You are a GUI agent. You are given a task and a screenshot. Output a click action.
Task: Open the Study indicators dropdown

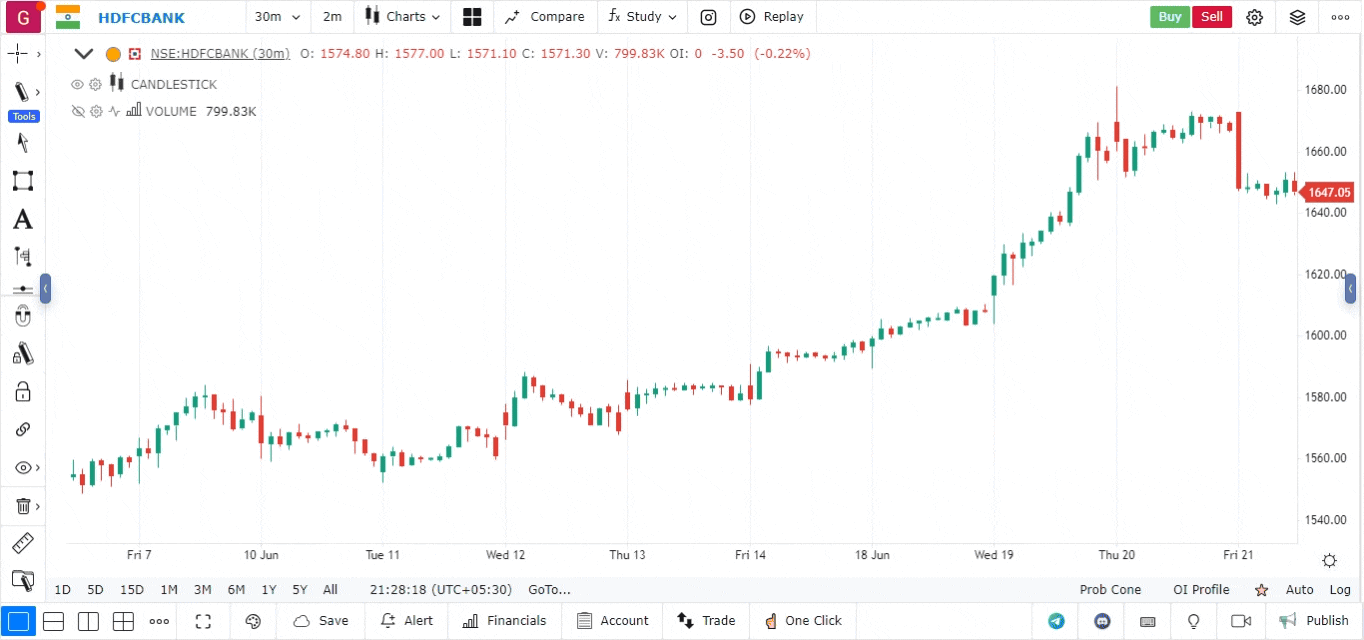642,17
